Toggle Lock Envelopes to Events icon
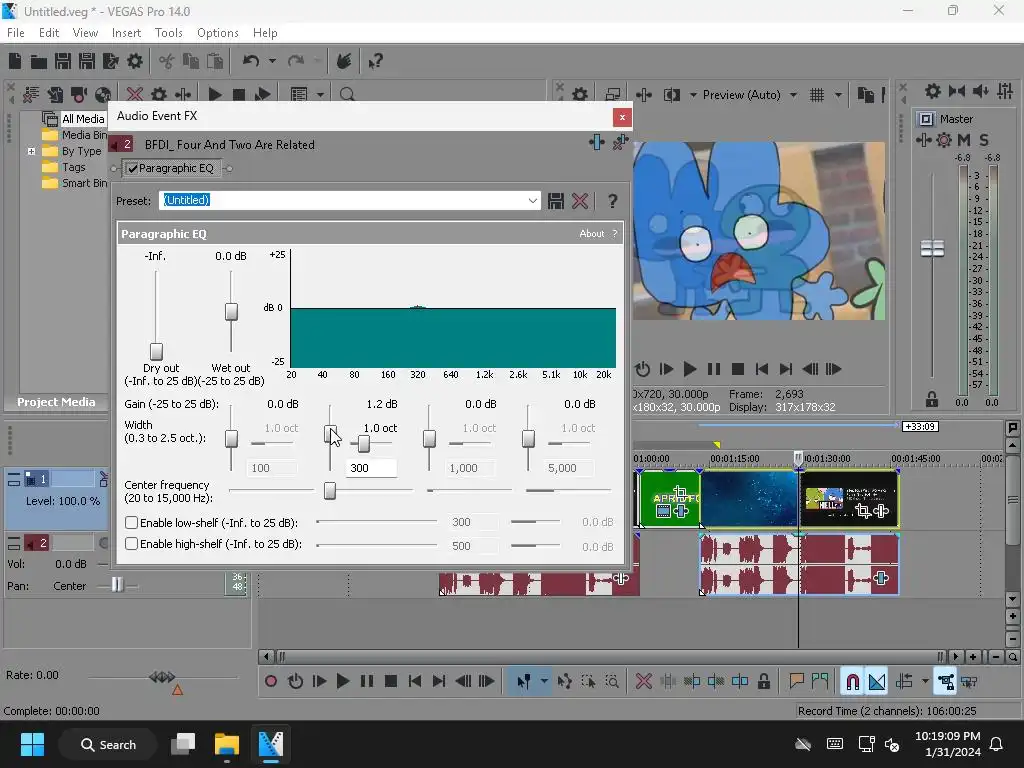Image resolution: width=1024 pixels, height=768 pixels. pyautogui.click(x=945, y=682)
